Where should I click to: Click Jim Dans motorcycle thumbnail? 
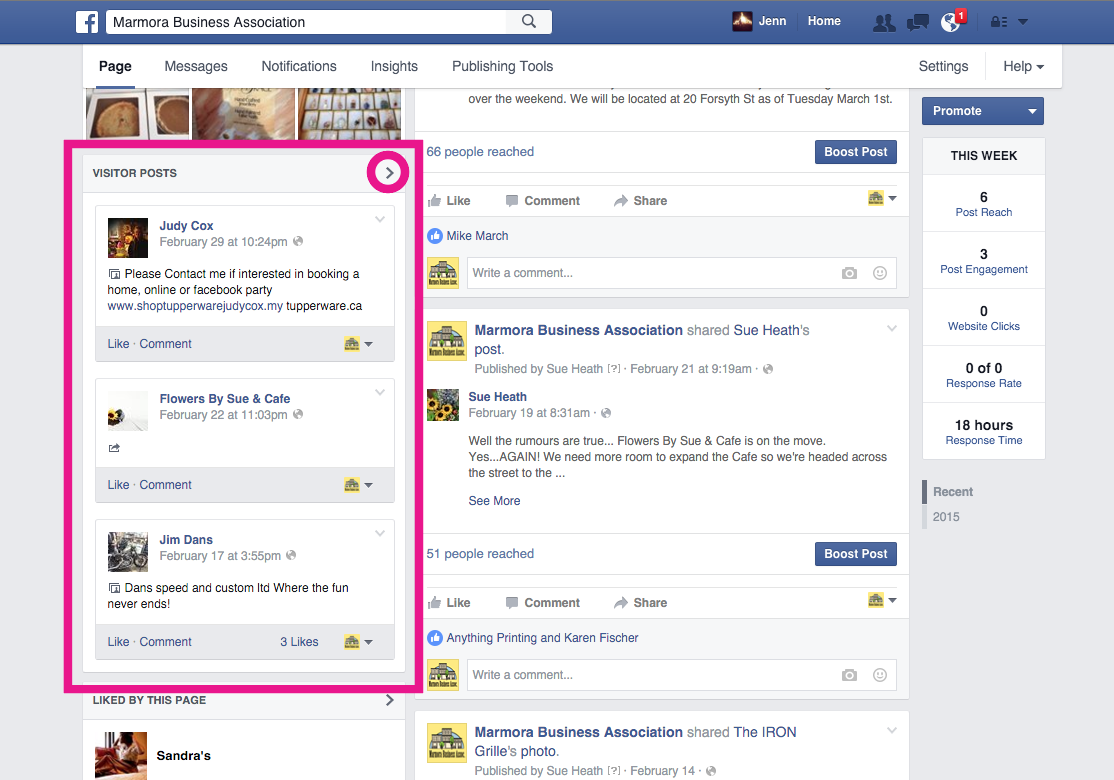point(128,552)
